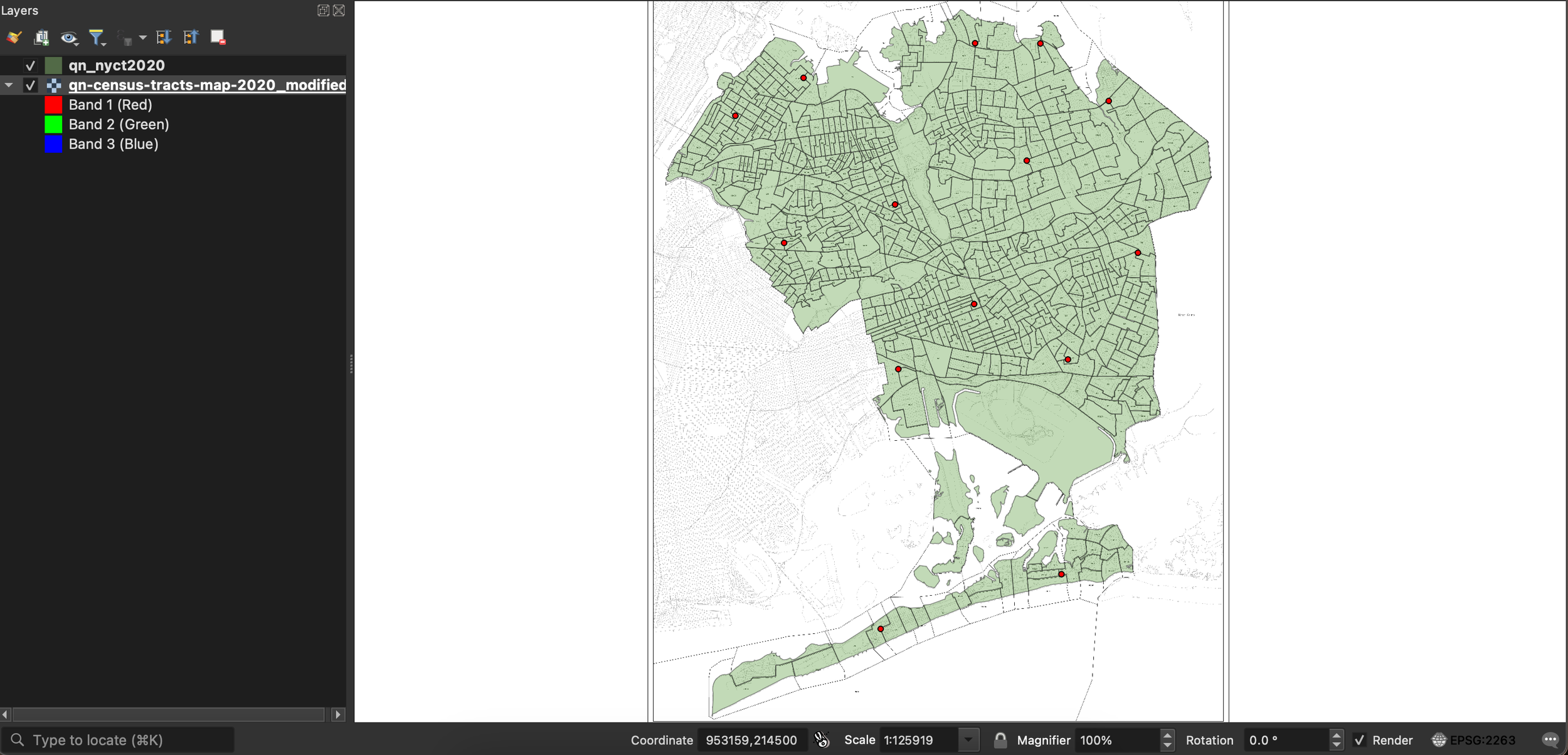Click the Collapse All layers icon
Image resolution: width=1568 pixels, height=755 pixels.
(191, 38)
